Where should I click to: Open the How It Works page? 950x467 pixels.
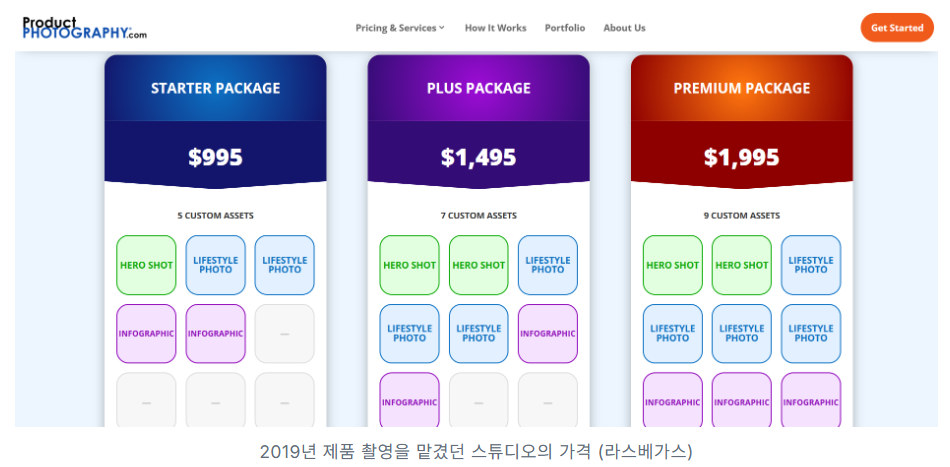point(496,28)
